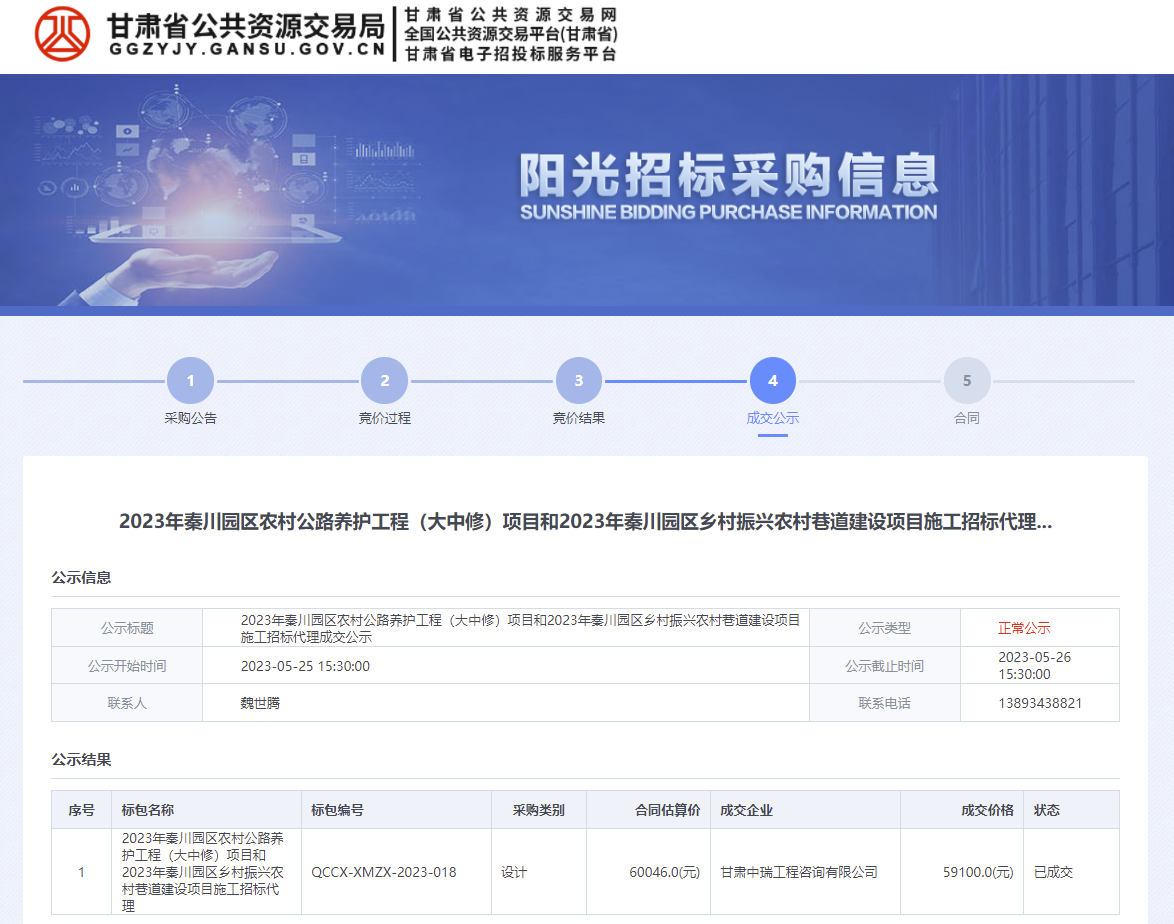This screenshot has height=924, width=1174.
Task: Click the 甘肃省电子招投标服务平台 header text
Action: 511,54
